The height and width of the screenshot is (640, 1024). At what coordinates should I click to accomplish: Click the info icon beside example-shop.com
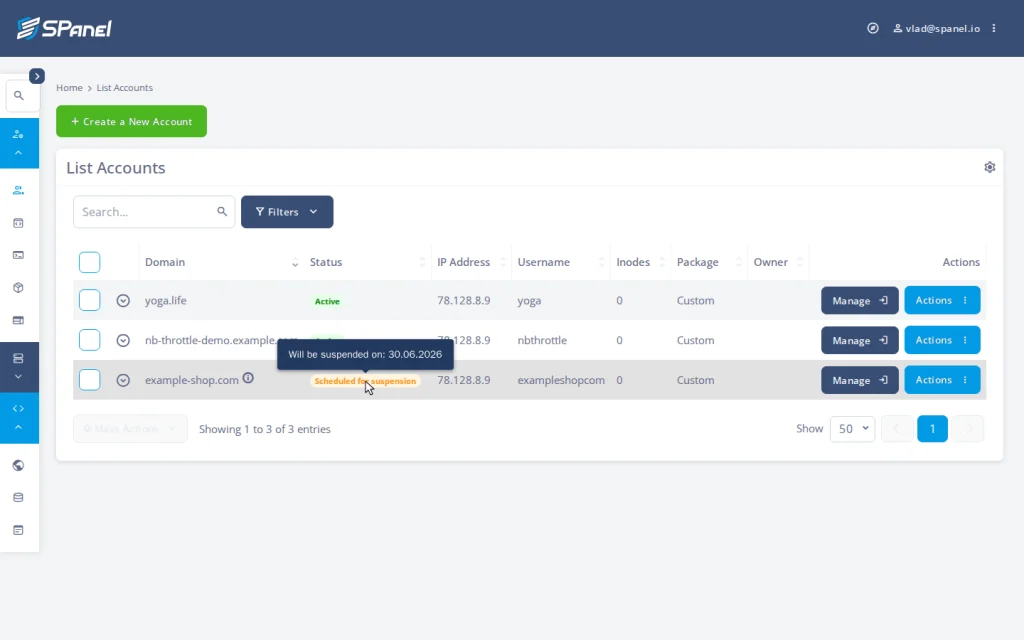[x=248, y=377]
